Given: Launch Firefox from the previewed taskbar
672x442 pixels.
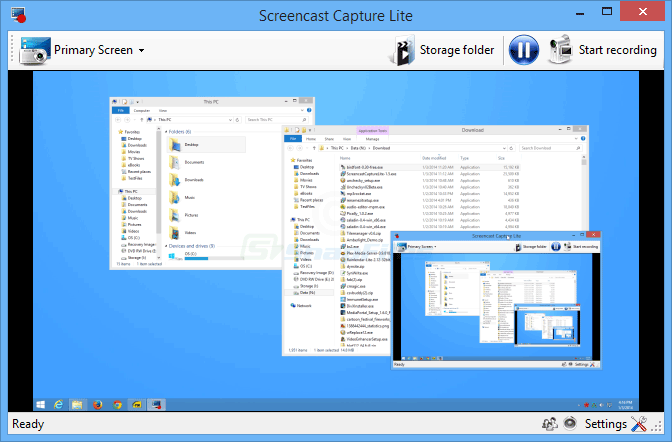Looking at the screenshot, I should (x=98, y=404).
